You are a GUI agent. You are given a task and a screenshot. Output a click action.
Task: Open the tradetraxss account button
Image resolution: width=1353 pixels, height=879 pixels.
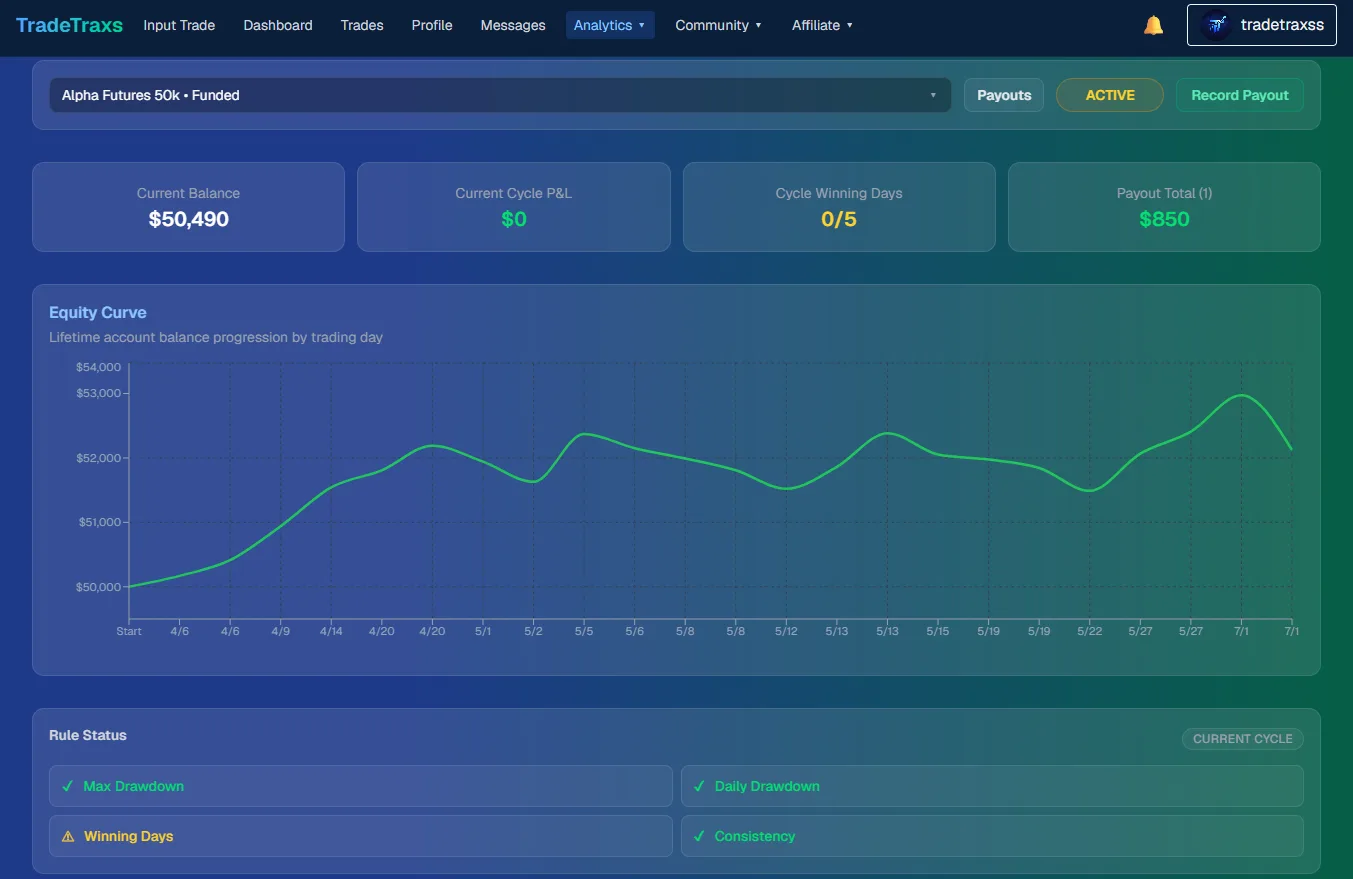1262,25
